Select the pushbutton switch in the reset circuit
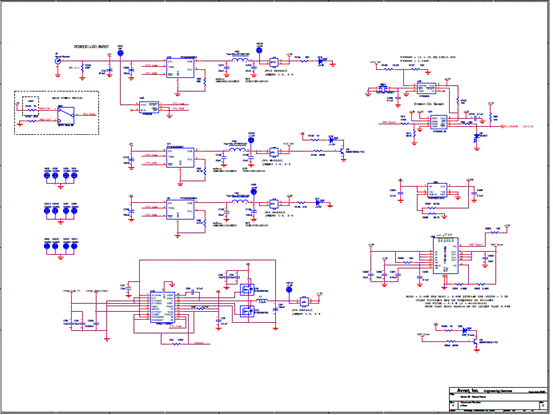Viewport: 553px width, 415px height. point(382,88)
